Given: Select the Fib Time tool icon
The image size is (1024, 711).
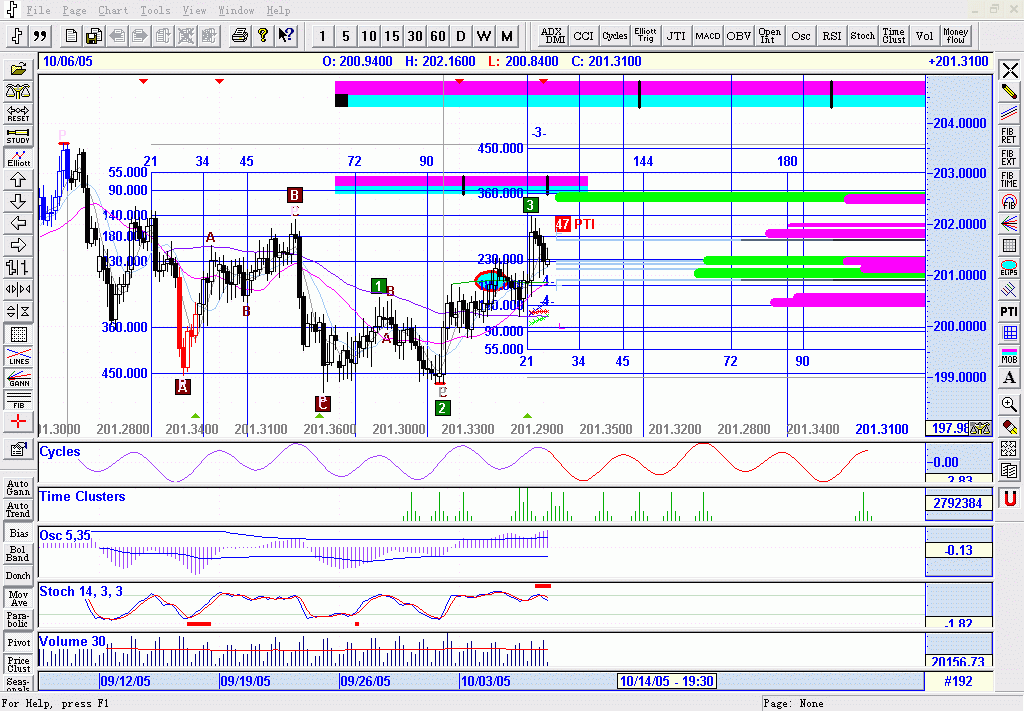Looking at the screenshot, I should point(1009,179).
